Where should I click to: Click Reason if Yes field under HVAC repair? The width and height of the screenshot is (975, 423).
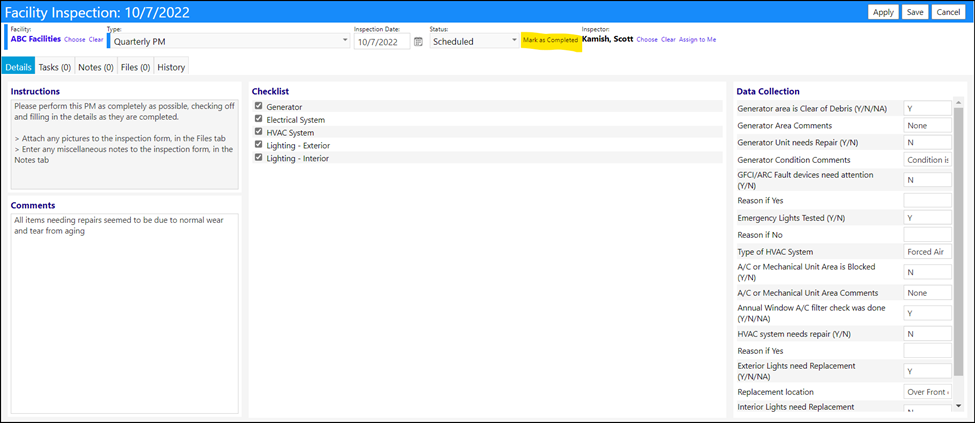(927, 350)
